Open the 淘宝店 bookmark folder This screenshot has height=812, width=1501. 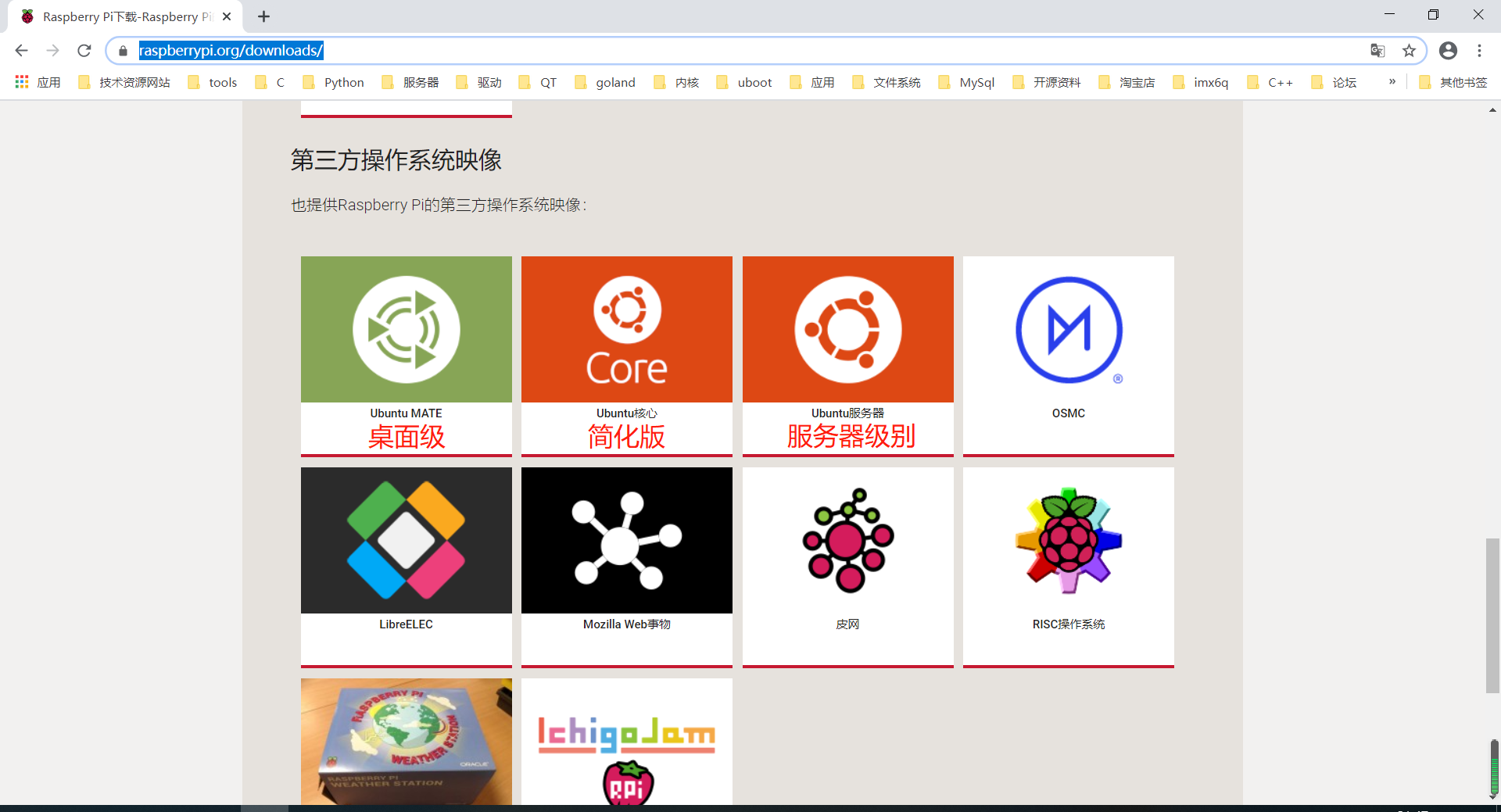(x=1127, y=82)
